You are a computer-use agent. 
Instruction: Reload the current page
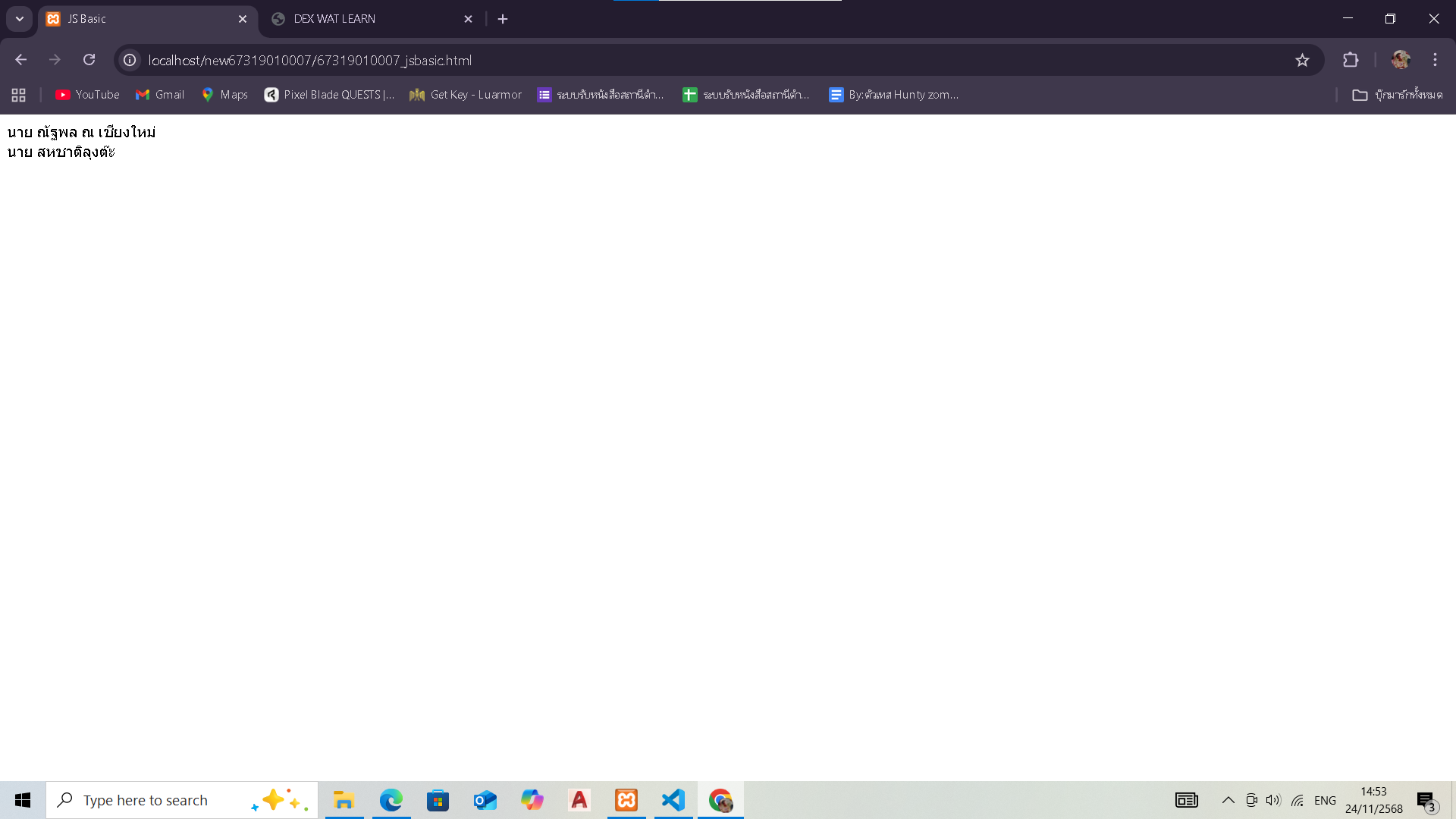89,60
